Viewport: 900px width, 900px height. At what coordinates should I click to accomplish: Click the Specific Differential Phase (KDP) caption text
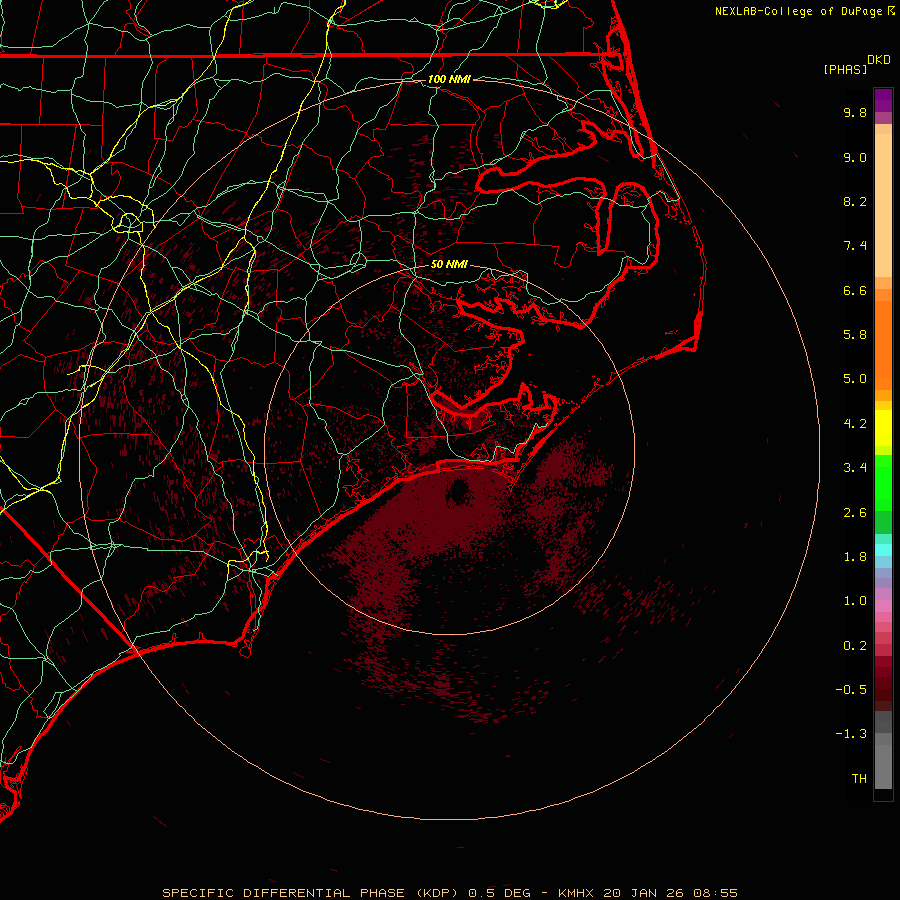click(x=311, y=893)
